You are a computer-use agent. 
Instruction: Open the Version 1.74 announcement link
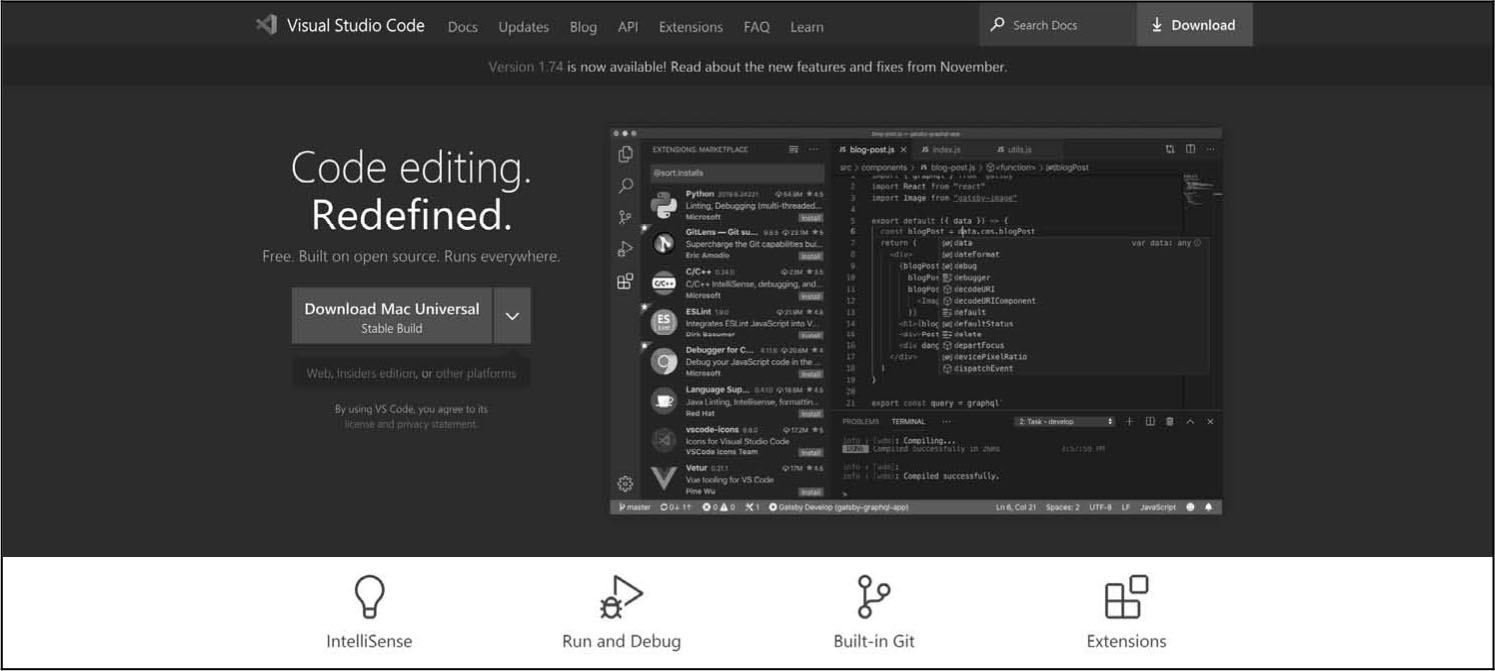click(526, 67)
